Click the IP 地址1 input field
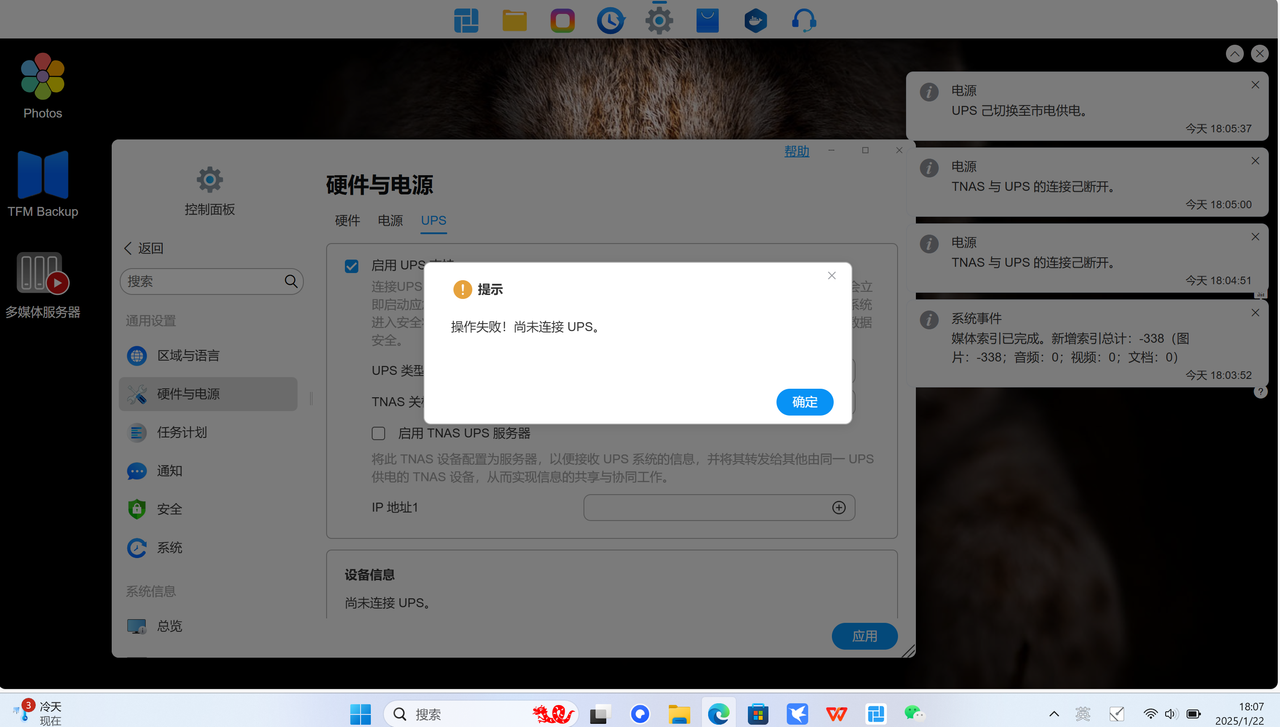The image size is (1280, 727). pyautogui.click(x=710, y=507)
